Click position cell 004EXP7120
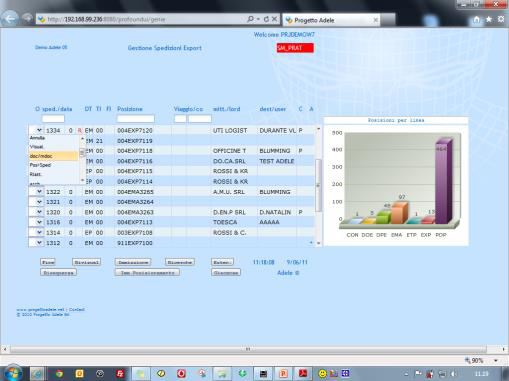 [x=135, y=130]
